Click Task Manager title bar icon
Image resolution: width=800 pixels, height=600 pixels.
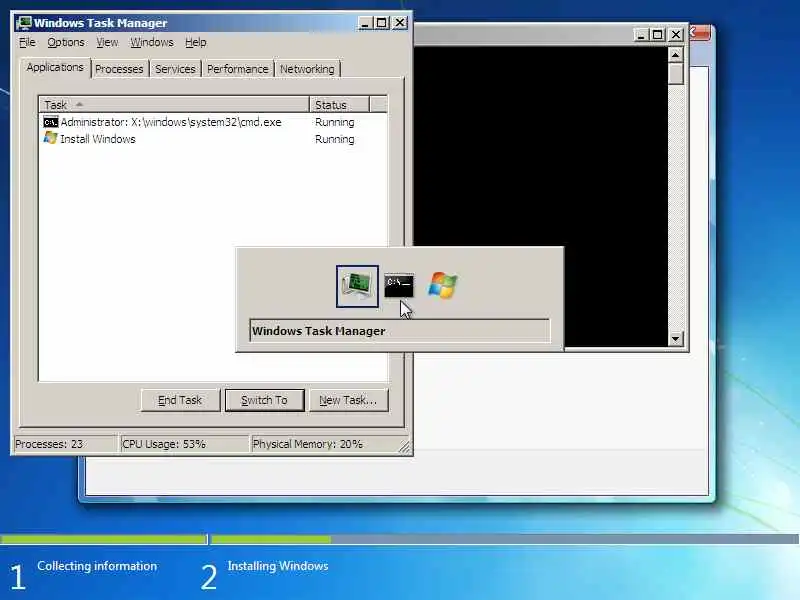(23, 23)
